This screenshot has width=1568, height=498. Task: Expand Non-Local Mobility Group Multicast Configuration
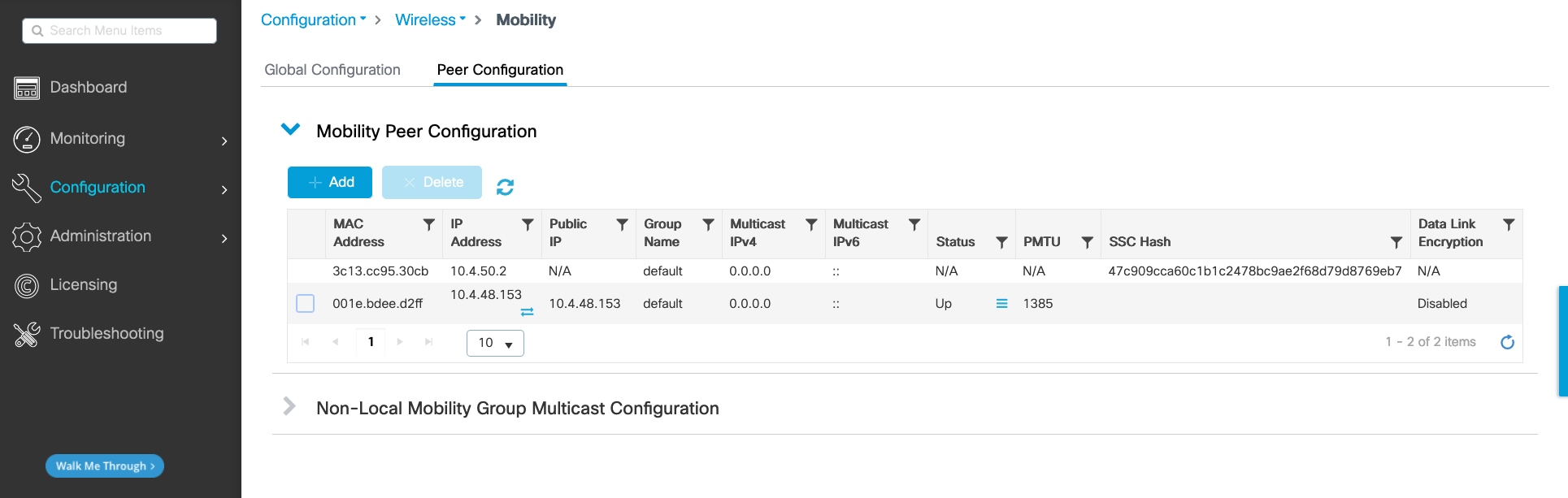tap(289, 406)
